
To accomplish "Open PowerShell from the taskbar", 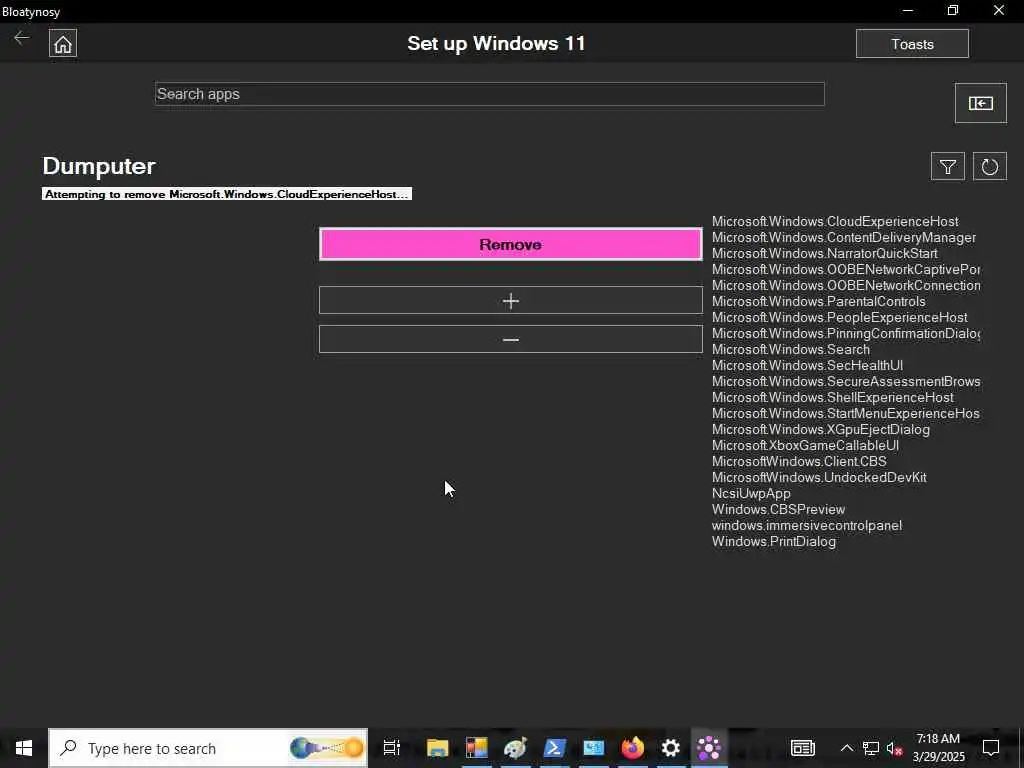I will (x=554, y=748).
